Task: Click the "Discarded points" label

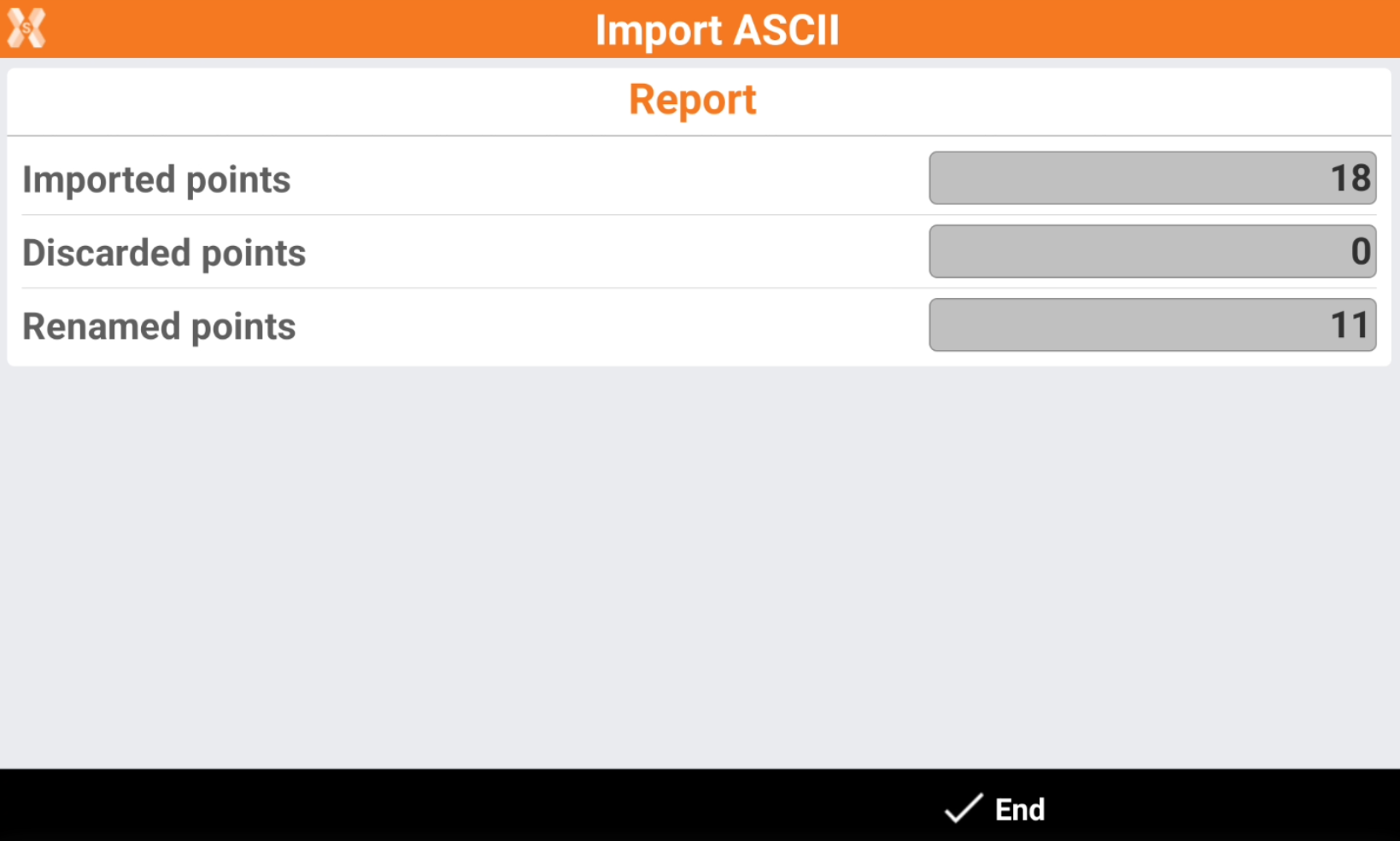Action: click(164, 254)
